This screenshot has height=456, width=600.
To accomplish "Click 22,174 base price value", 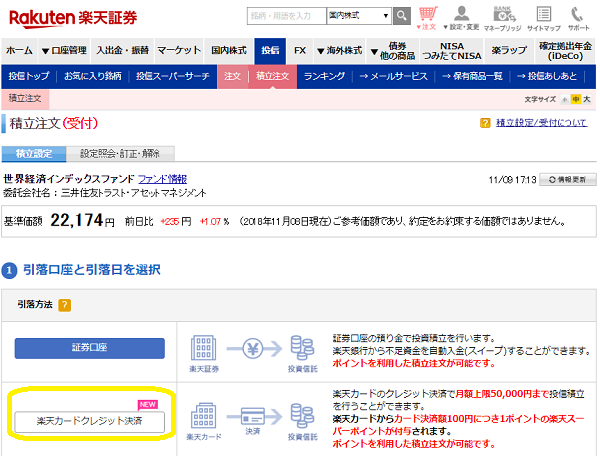I will [x=77, y=220].
